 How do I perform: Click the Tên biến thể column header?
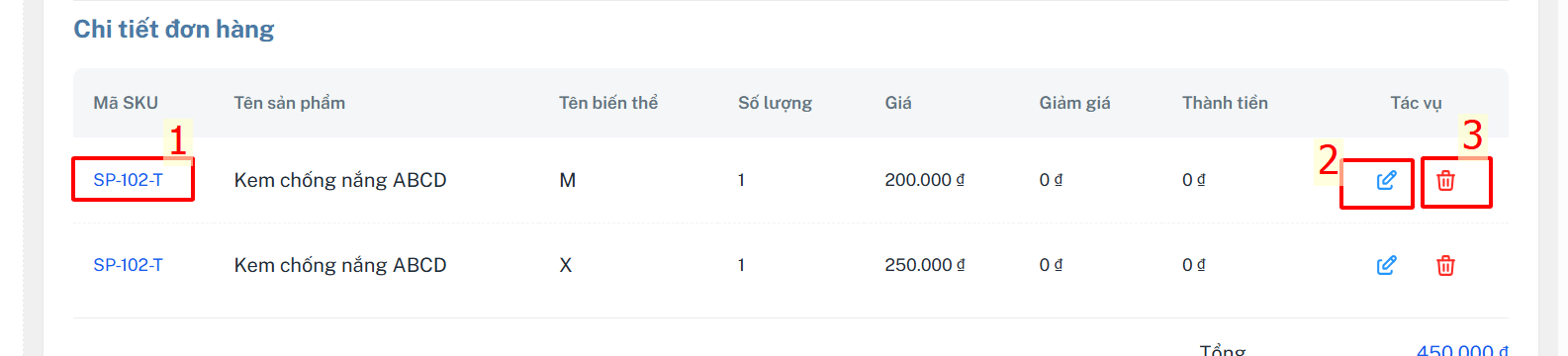(608, 103)
